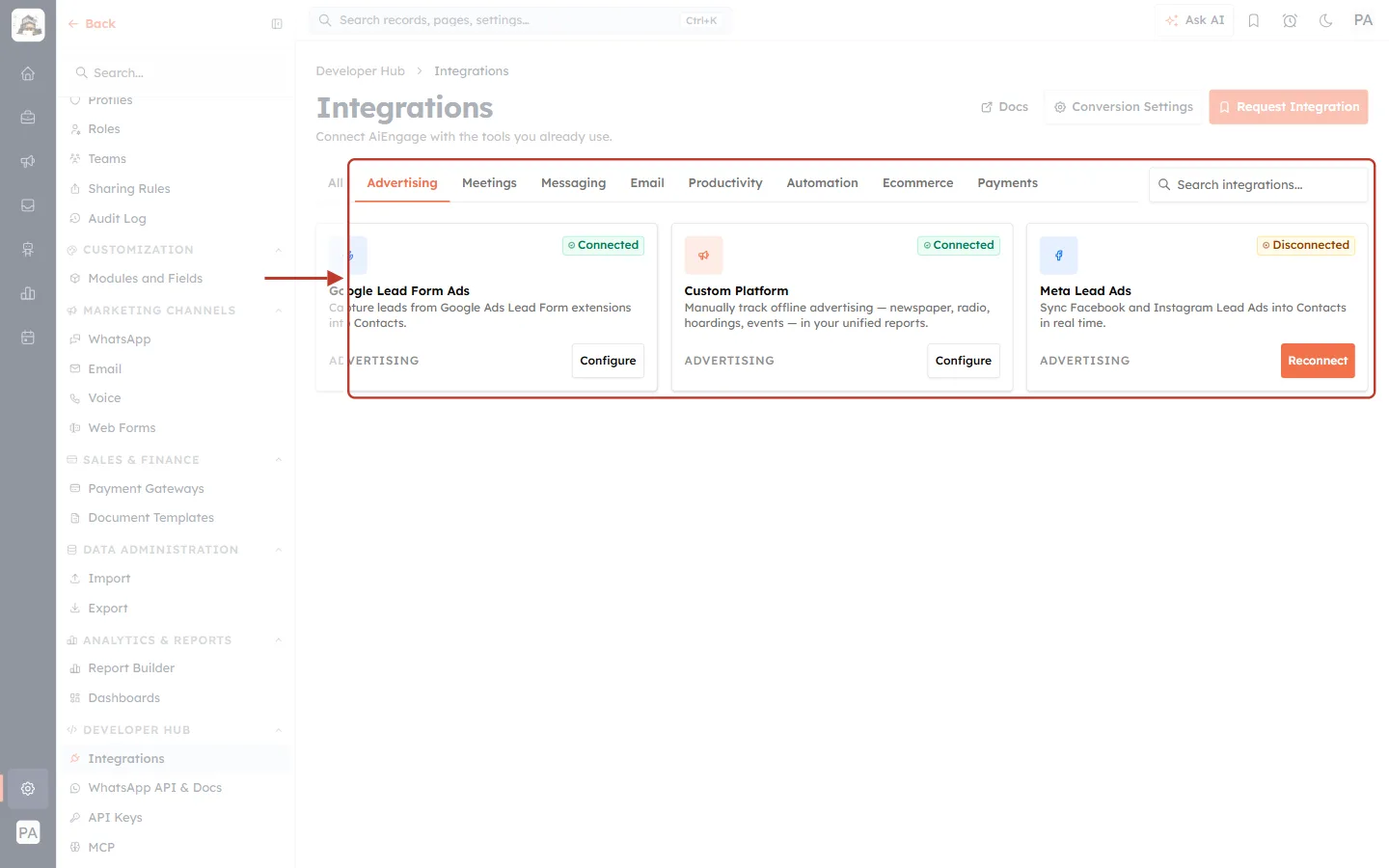
Task: Click the PA avatar at rail bottom
Action: point(28,832)
